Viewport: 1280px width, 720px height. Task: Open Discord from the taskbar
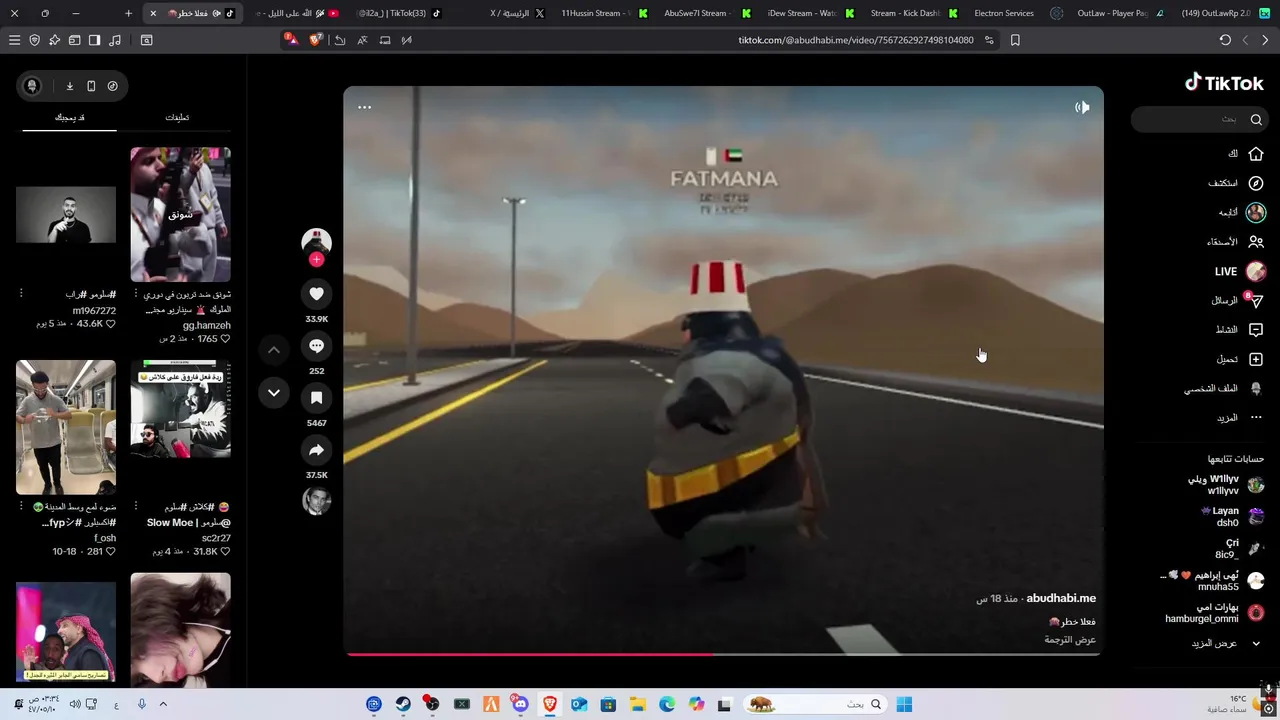pos(520,704)
